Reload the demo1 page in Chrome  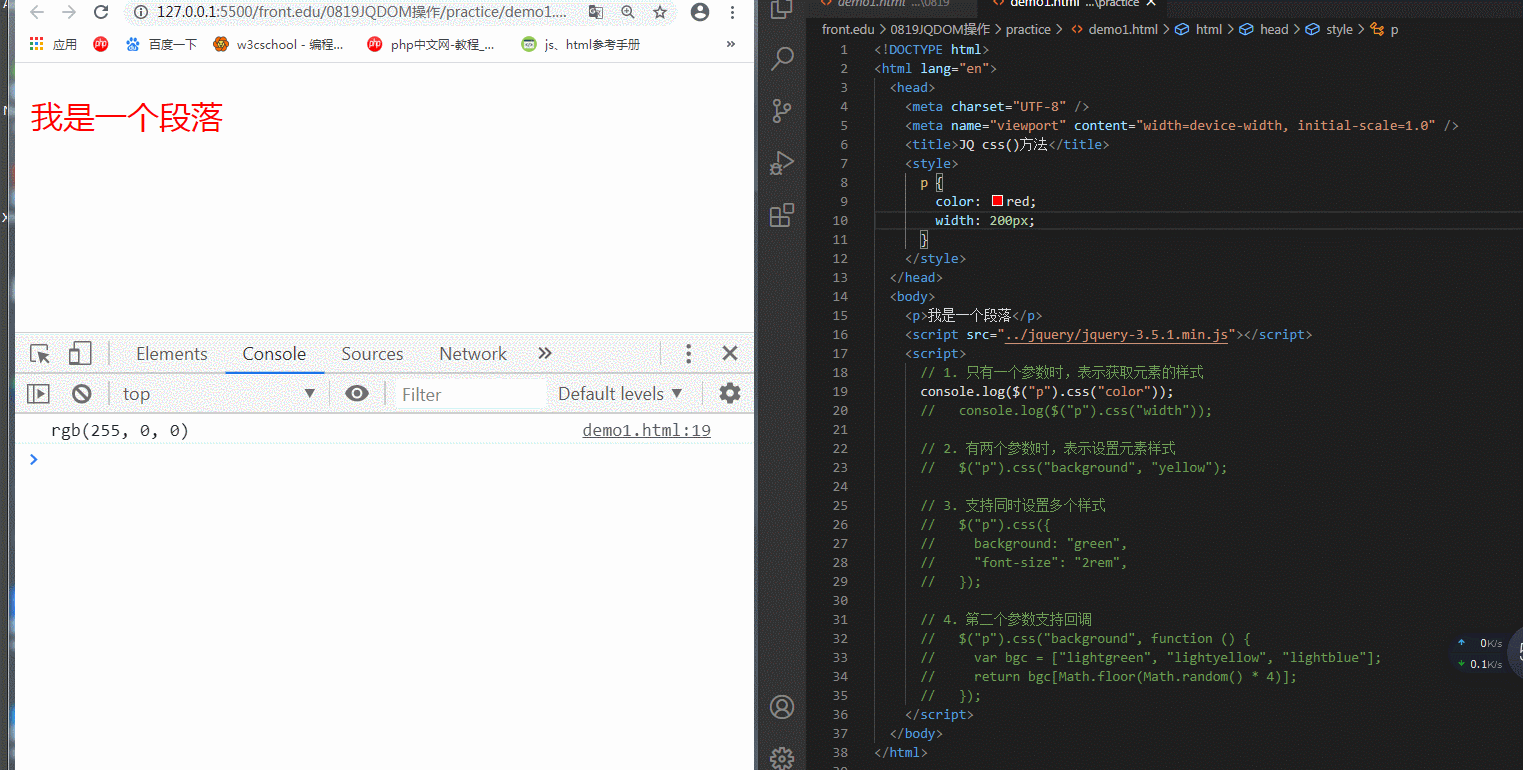coord(101,12)
